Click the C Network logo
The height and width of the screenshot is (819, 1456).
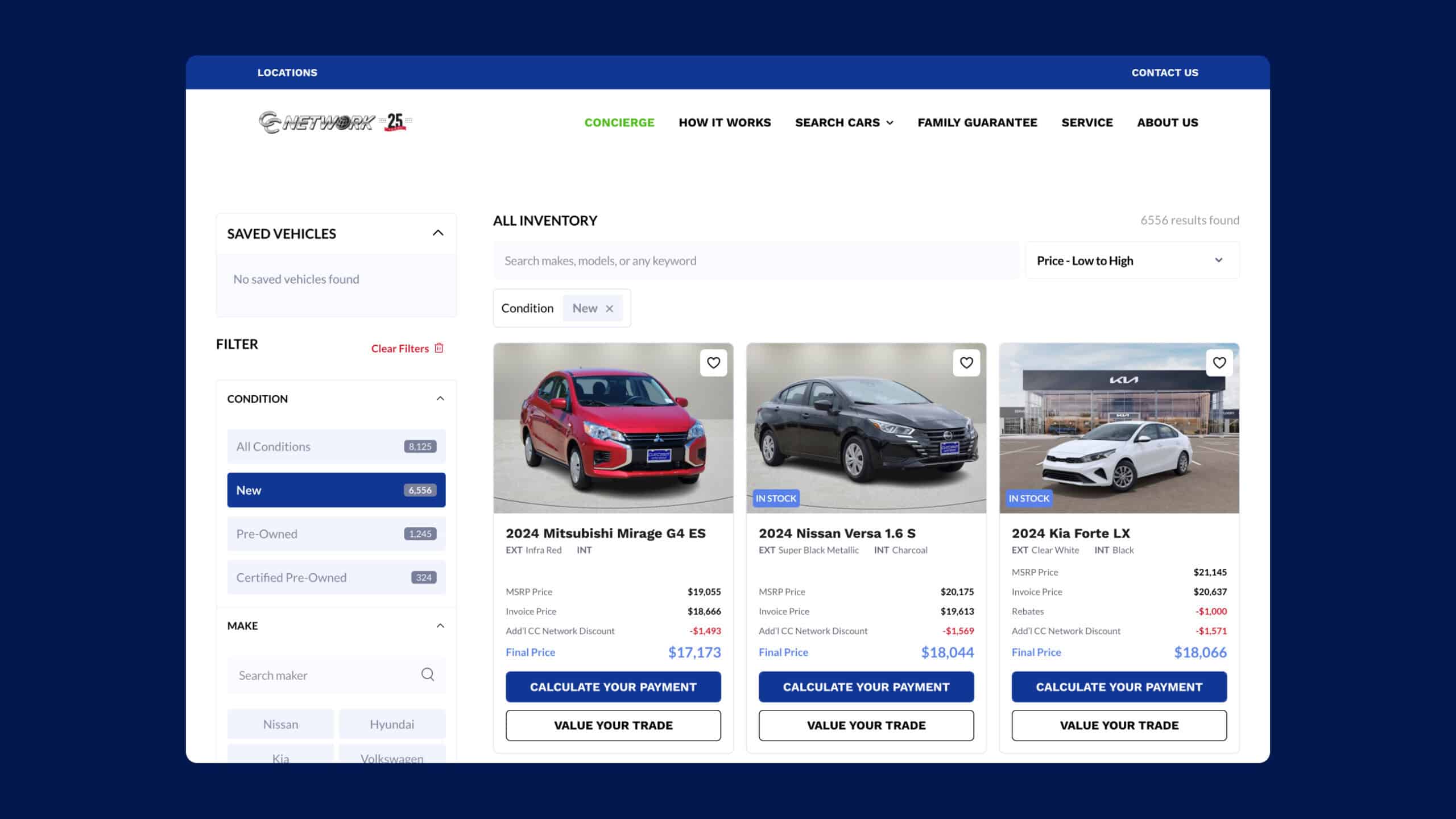click(335, 122)
